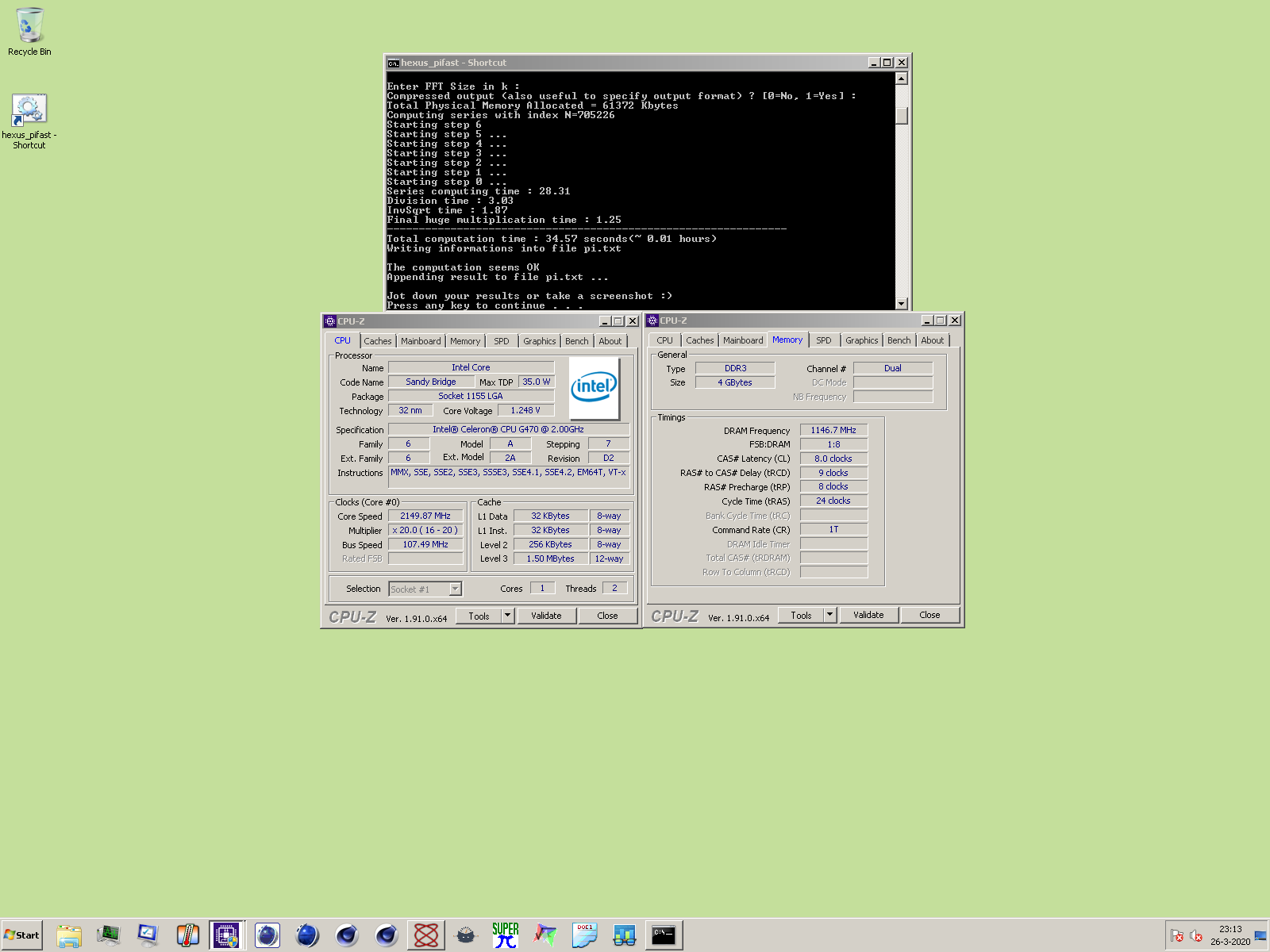
Task: Click the CAS# Latency value 8.0 clocks
Action: tap(833, 459)
